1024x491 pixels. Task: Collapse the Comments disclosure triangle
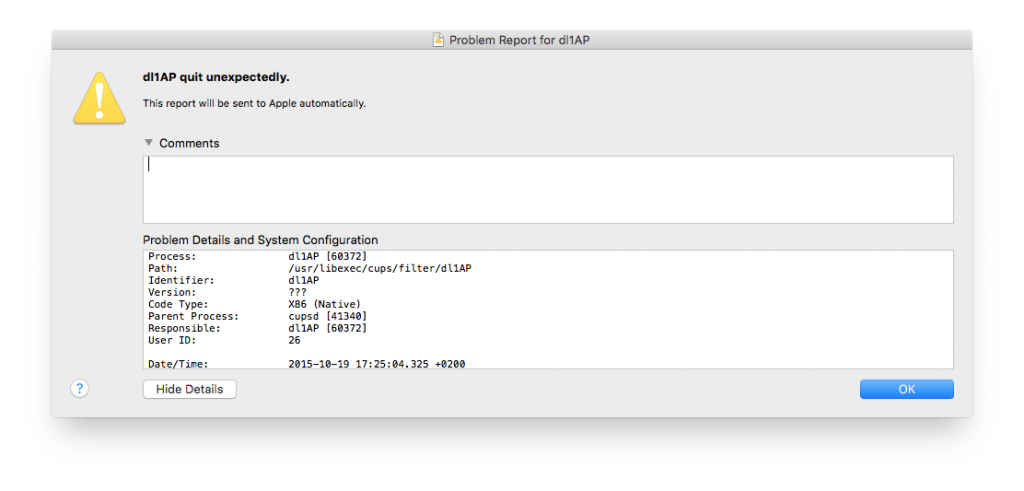point(149,142)
